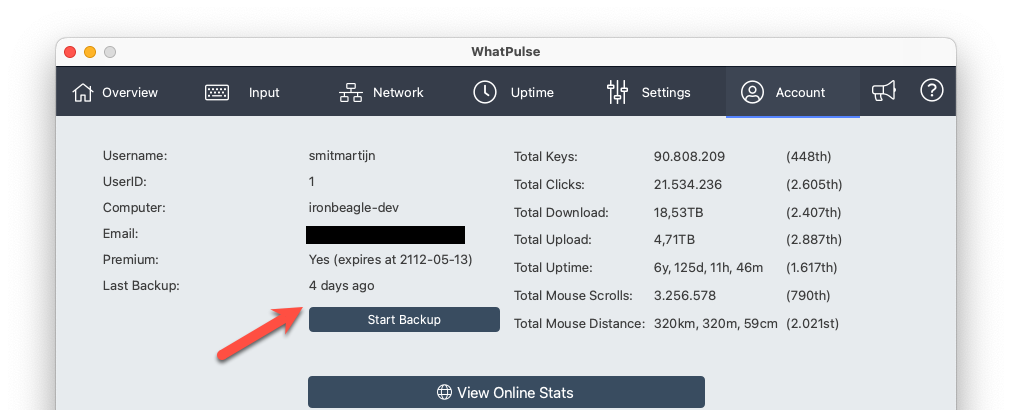Click username value smitmartijn

[x=342, y=156]
